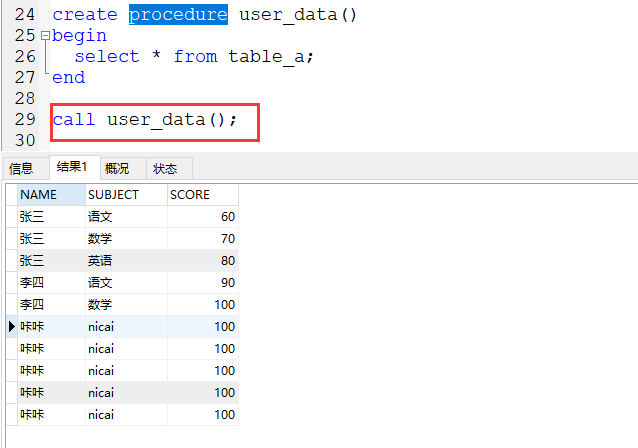The width and height of the screenshot is (638, 448).
Task: Click line number 24 in the gutter
Action: pyautogui.click(x=25, y=15)
